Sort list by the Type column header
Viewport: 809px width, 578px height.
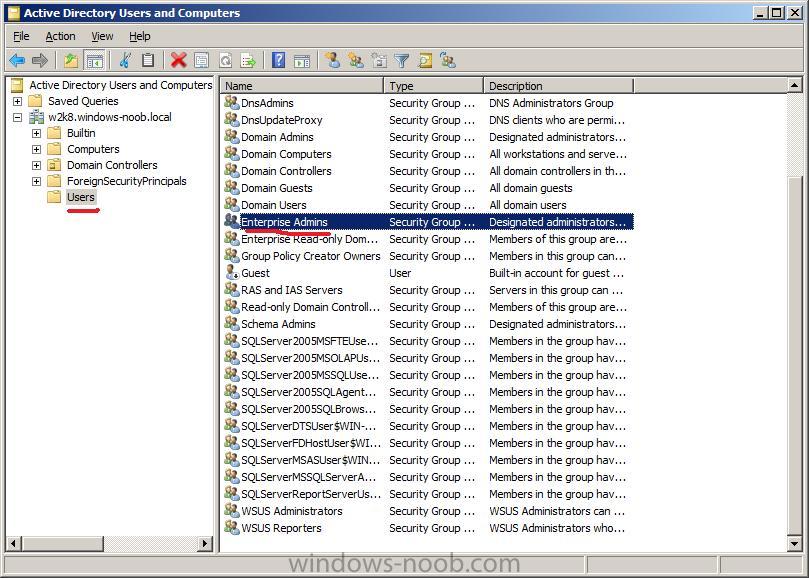tap(433, 86)
